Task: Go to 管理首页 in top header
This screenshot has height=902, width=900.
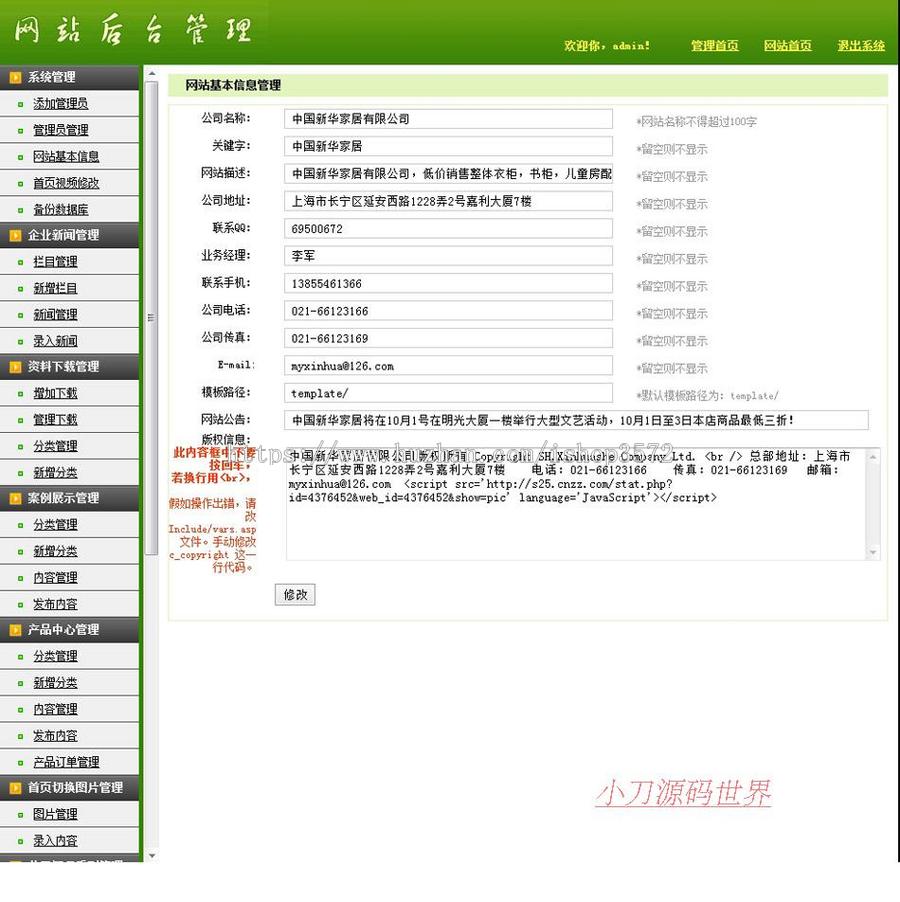Action: click(715, 45)
